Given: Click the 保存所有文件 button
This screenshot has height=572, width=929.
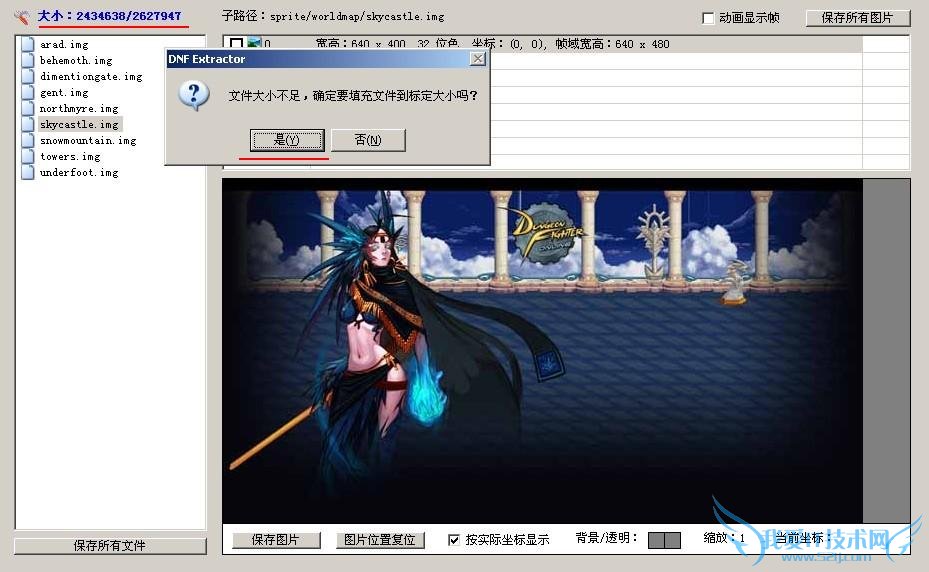Looking at the screenshot, I should click(x=110, y=546).
